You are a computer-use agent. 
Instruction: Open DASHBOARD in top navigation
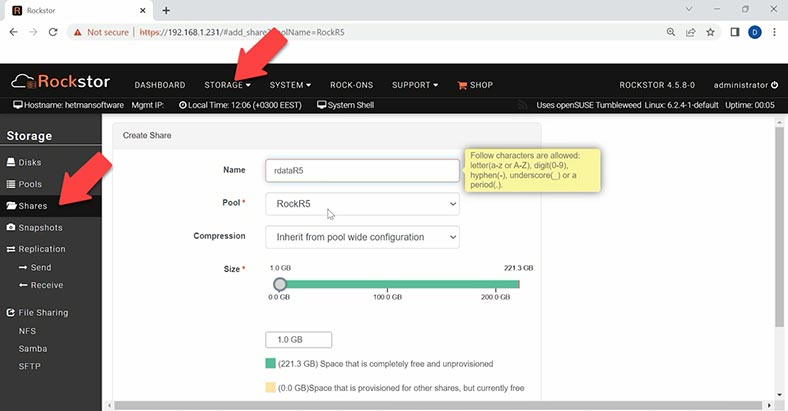tap(160, 85)
